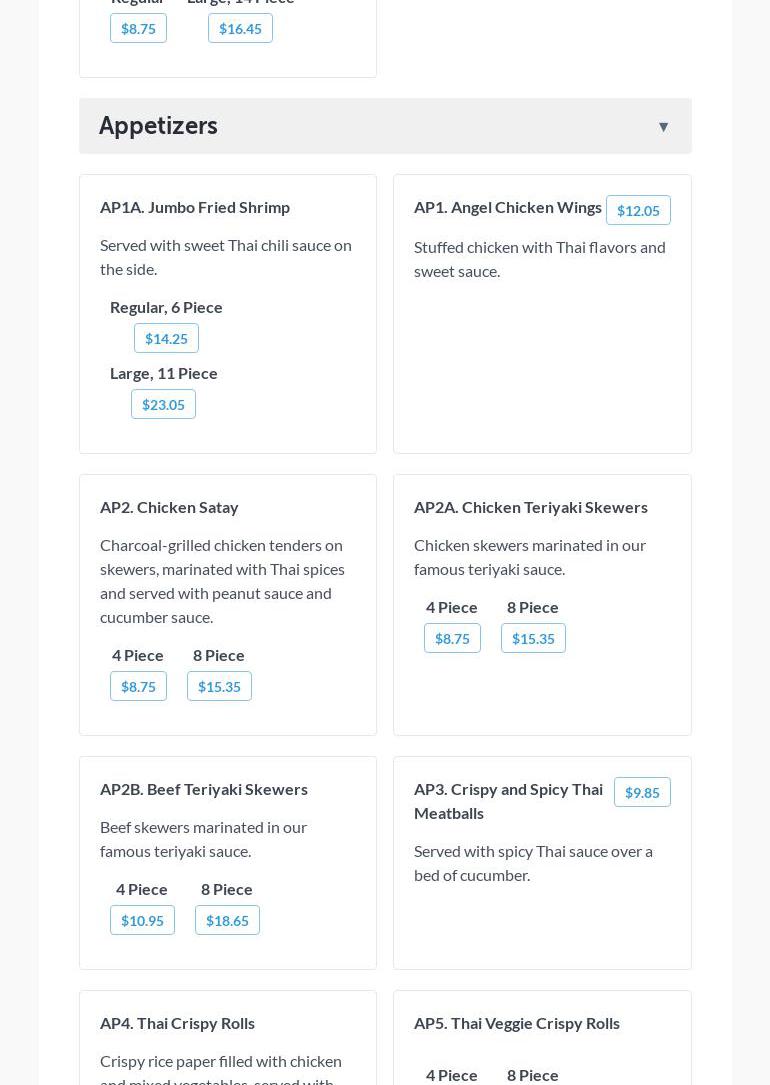This screenshot has width=770, height=1085.
Task: Open AP5. Thai Veggie Crispy Rolls title
Action: [x=516, y=1023]
